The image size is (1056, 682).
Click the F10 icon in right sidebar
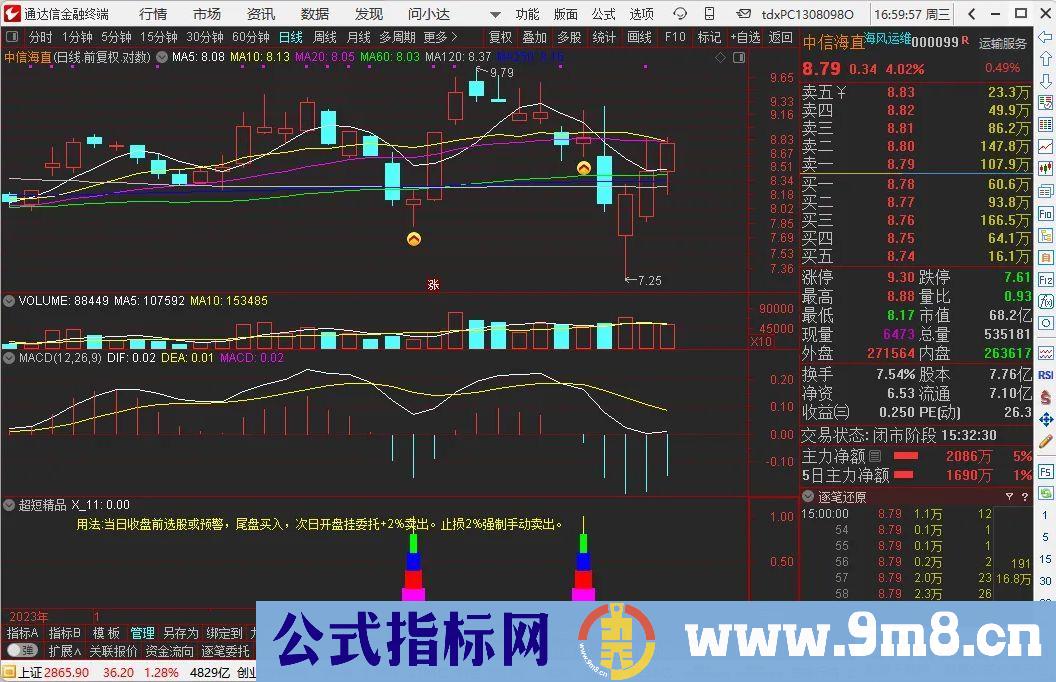[1045, 213]
